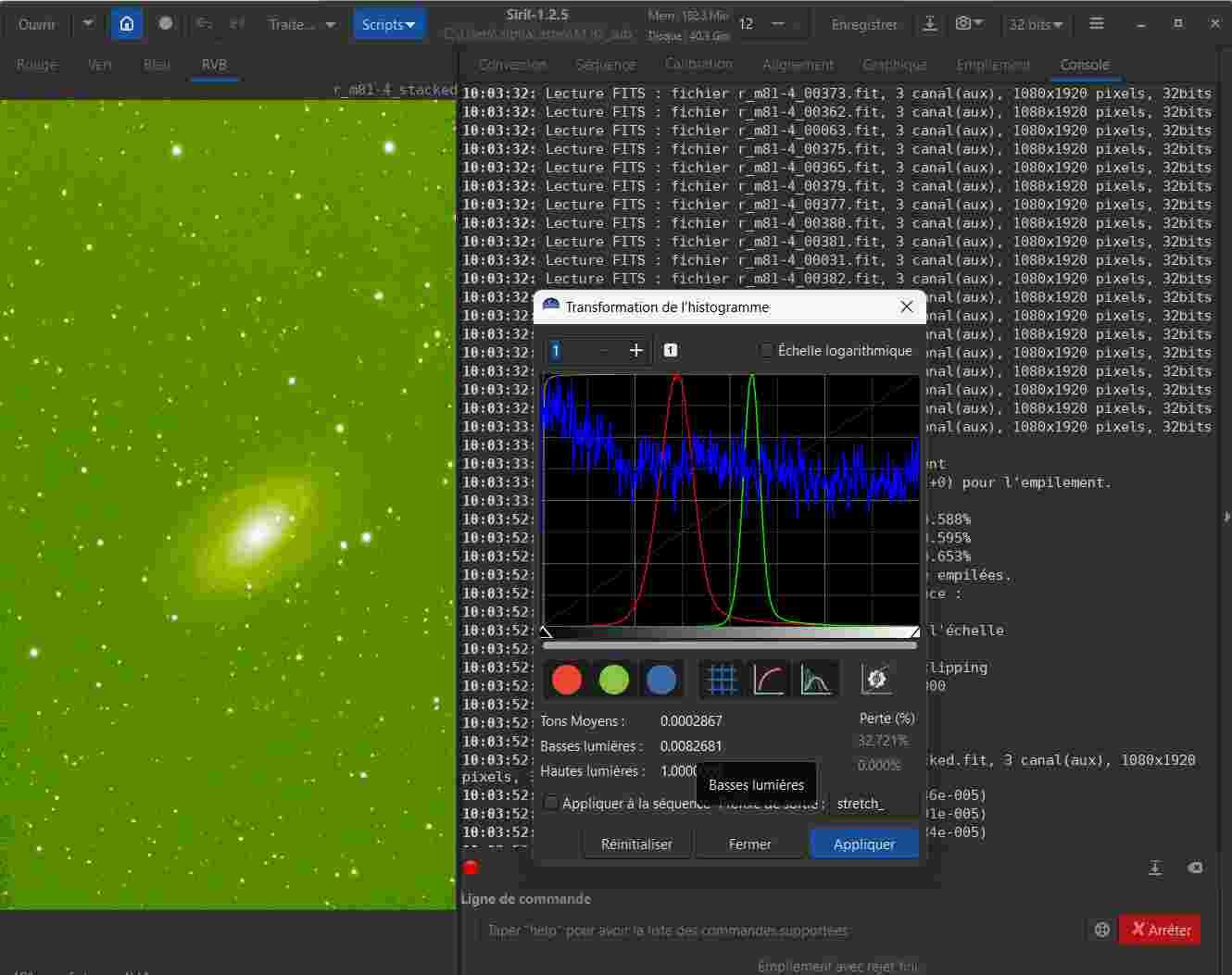
Task: Toggle the red channel histogram button
Action: [567, 680]
